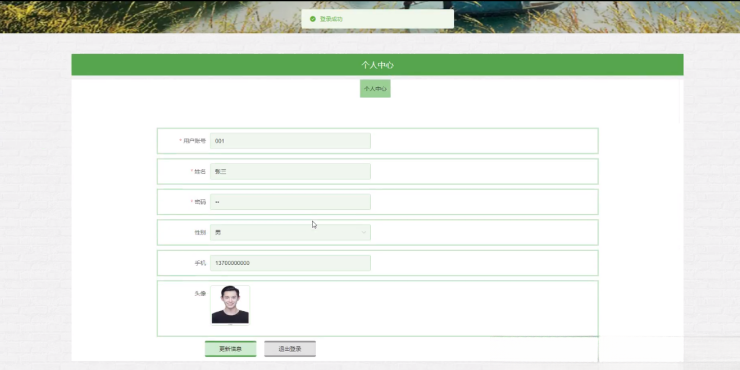Click the 姓名 input field containing 张三
Image resolution: width=740 pixels, height=370 pixels.
point(290,171)
